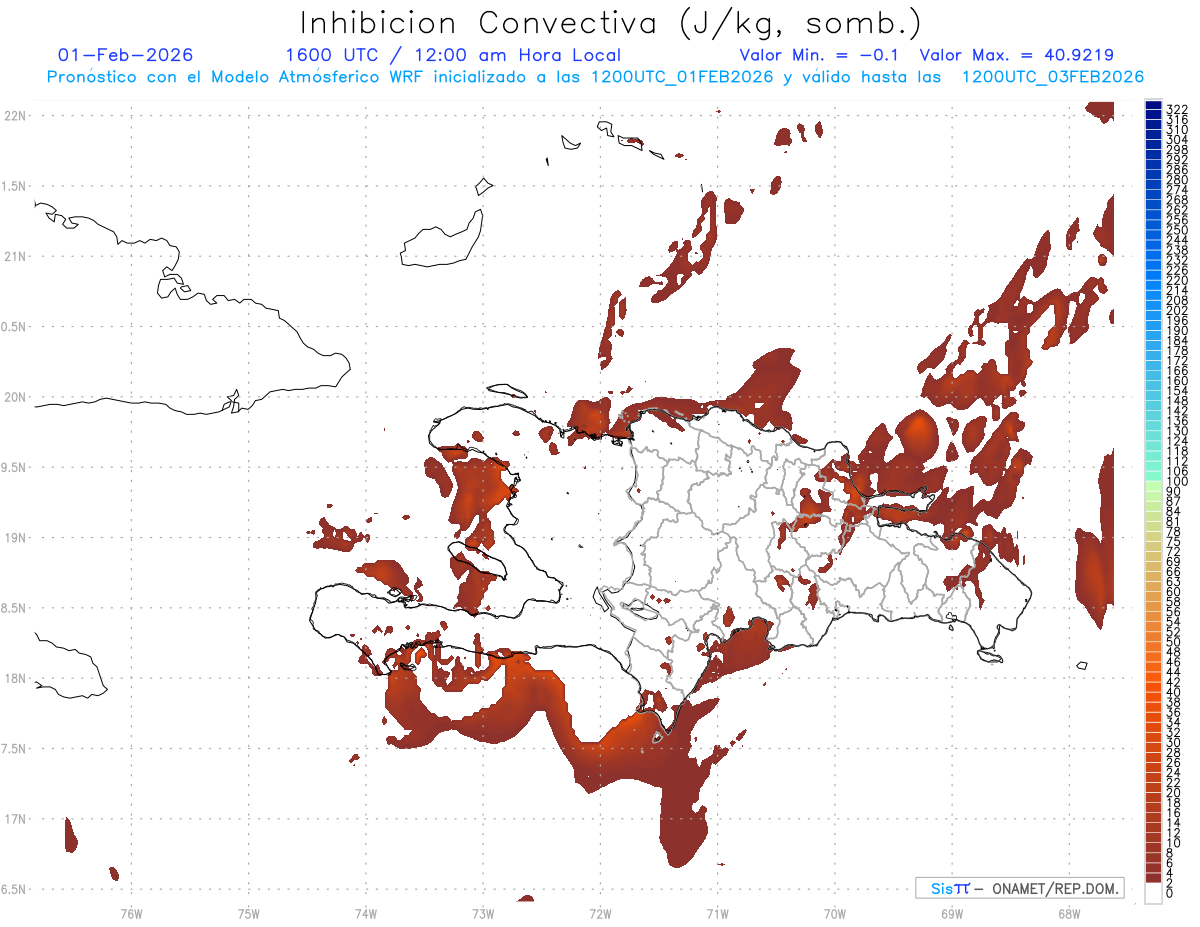Image resolution: width=1200 pixels, height=927 pixels.
Task: Click the '214' value on the color scale
Action: coord(1177,290)
